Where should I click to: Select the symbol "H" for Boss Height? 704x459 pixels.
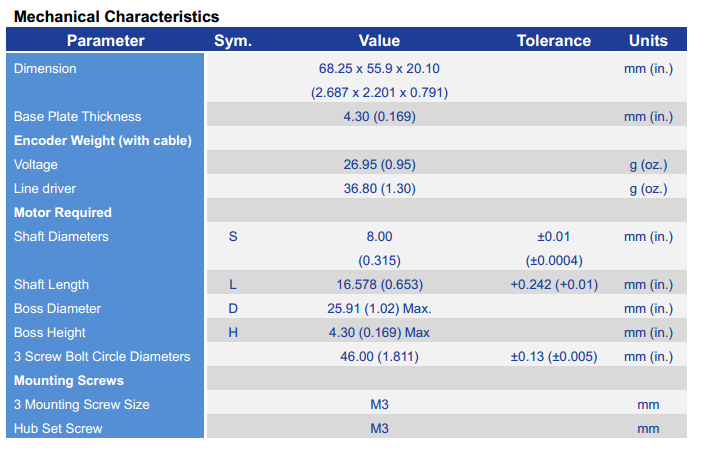coord(233,333)
